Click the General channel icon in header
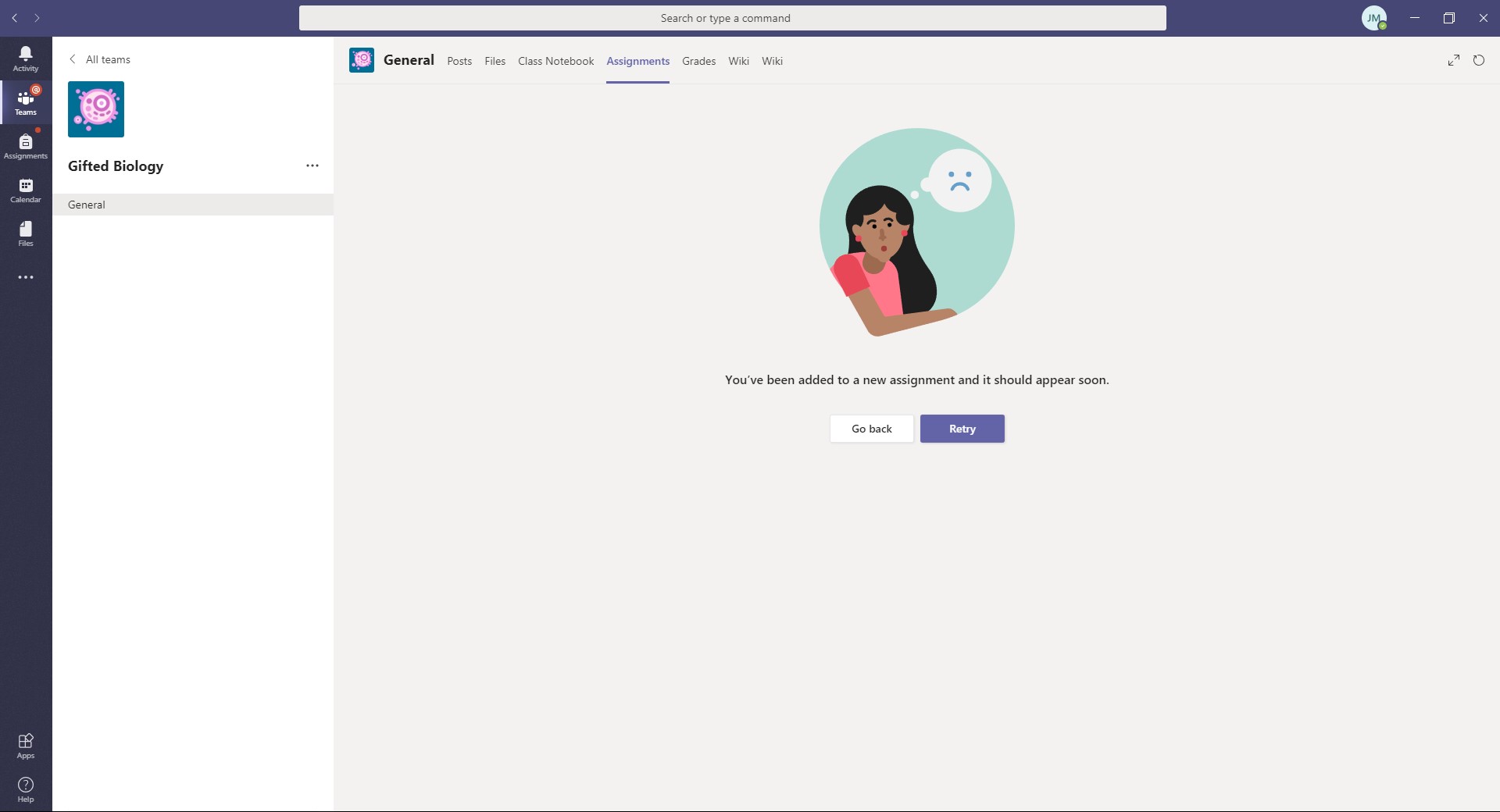 point(362,60)
